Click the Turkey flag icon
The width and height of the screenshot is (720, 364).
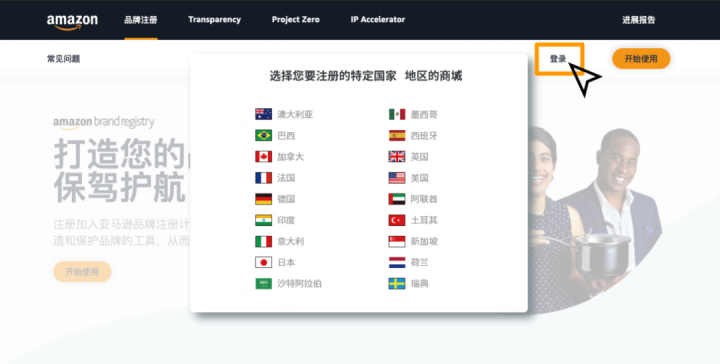click(397, 220)
